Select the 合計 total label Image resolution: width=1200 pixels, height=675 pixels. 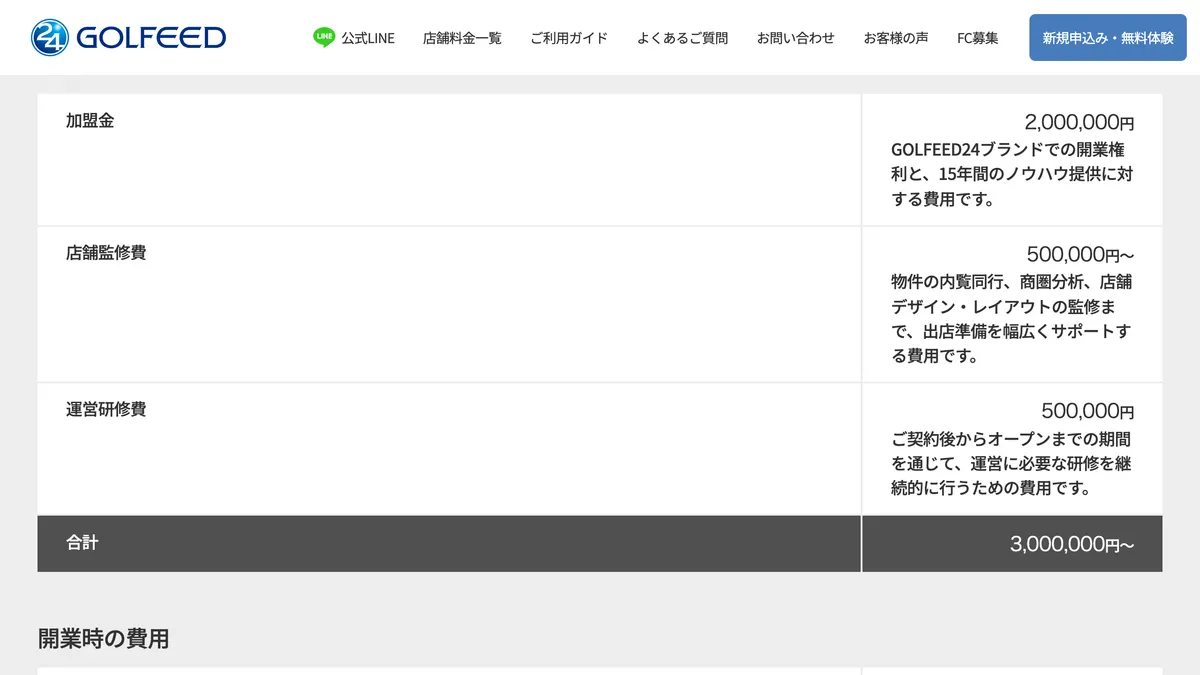point(82,543)
